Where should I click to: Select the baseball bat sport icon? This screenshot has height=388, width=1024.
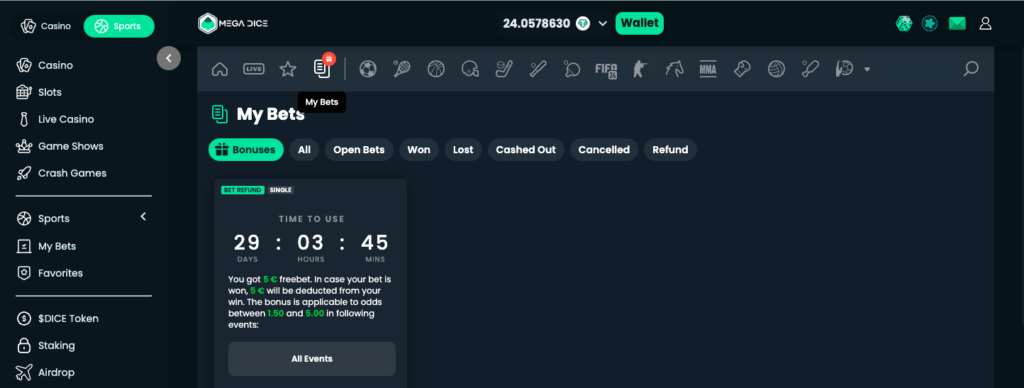pos(537,69)
